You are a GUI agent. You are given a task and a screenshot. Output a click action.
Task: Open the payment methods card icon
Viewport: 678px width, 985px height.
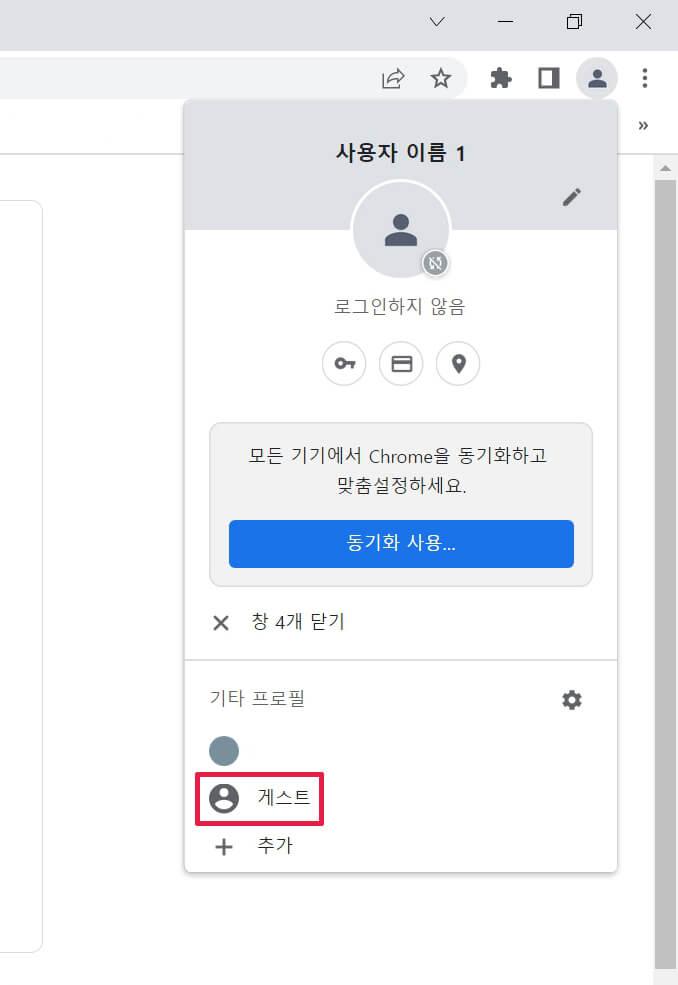click(x=401, y=363)
